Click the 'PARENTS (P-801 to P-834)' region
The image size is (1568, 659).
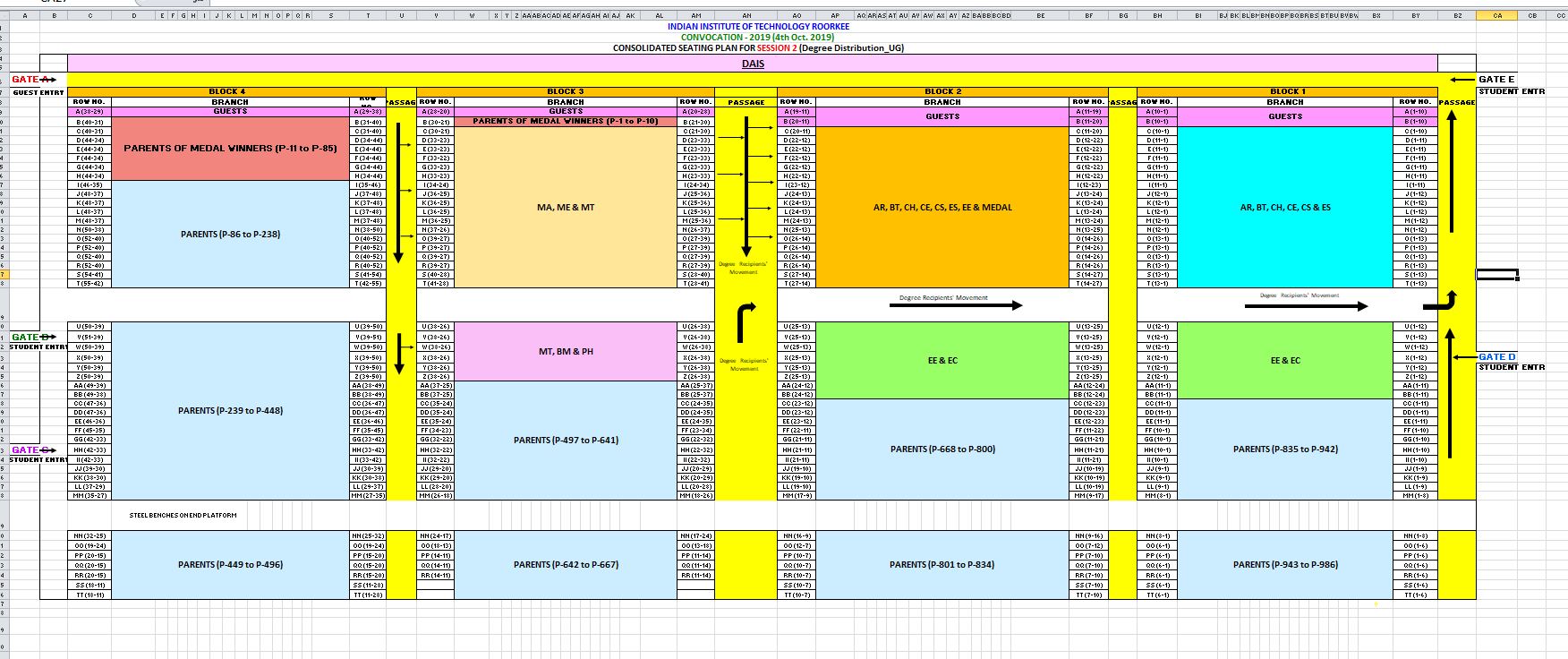click(x=942, y=565)
